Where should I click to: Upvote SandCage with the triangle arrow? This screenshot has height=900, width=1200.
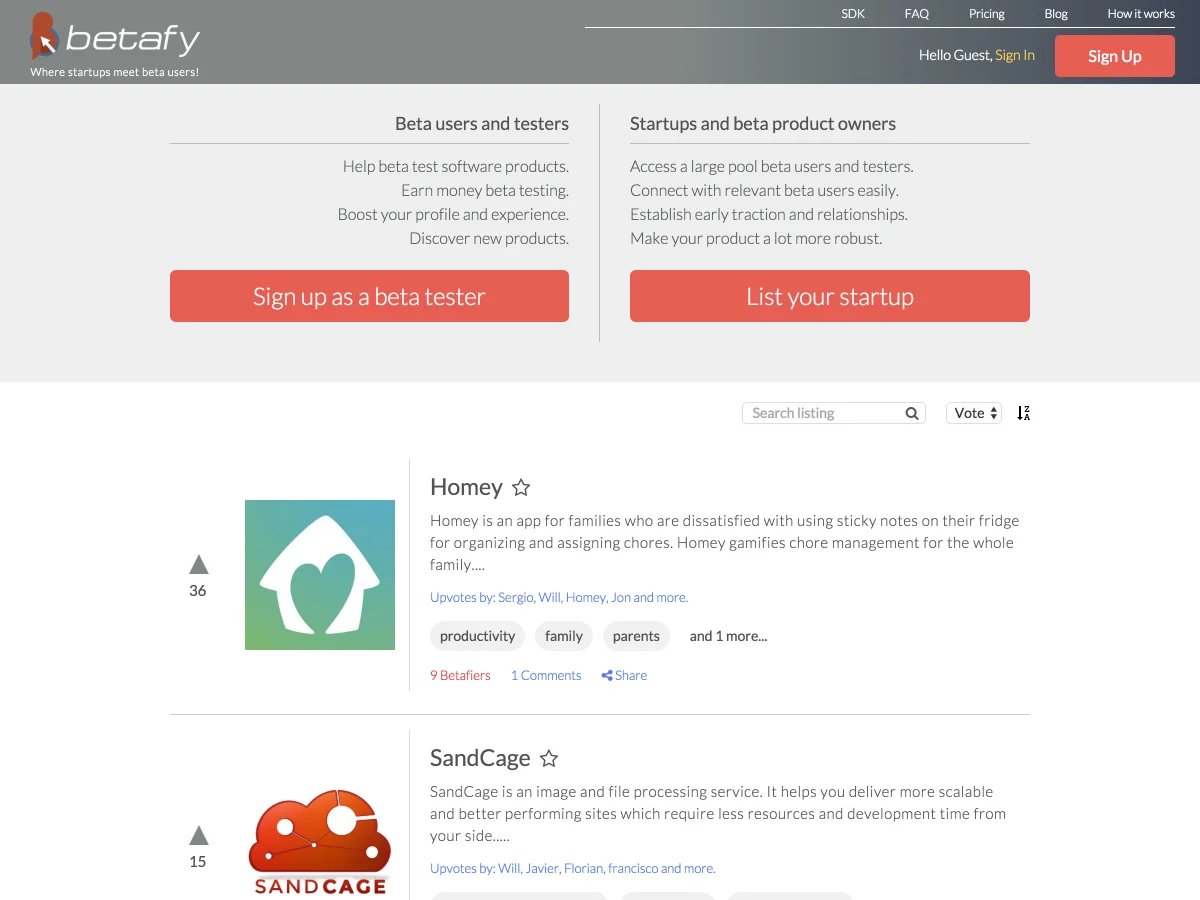click(199, 835)
